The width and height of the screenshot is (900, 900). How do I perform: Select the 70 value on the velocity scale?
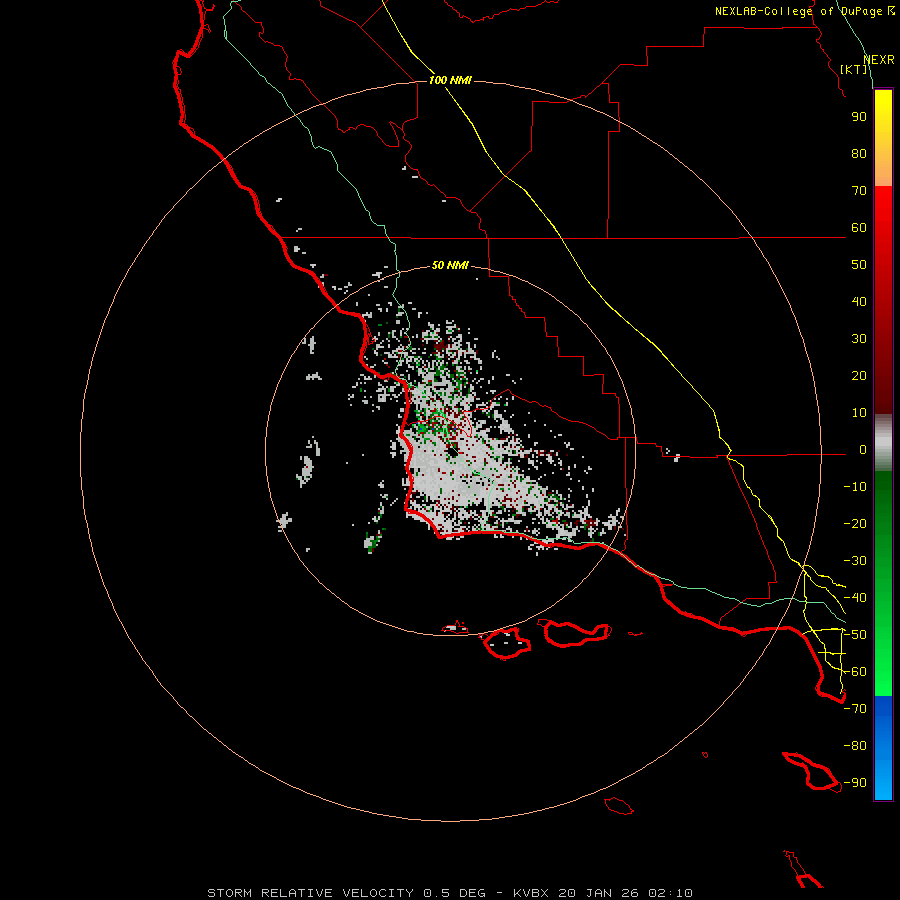click(859, 191)
